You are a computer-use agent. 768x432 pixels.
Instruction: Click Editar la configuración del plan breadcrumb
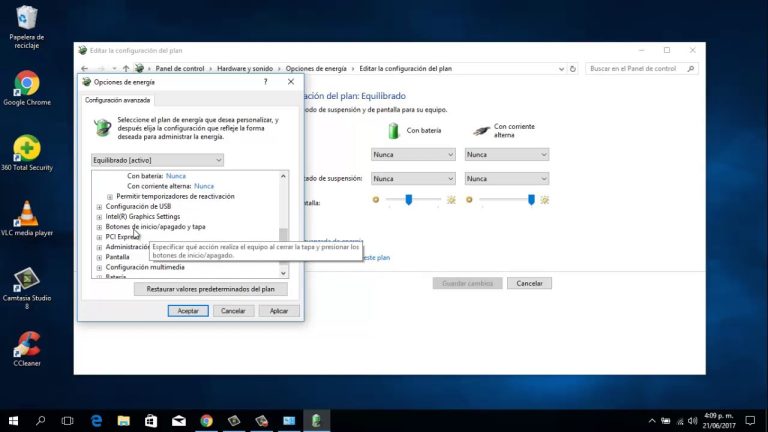point(406,69)
